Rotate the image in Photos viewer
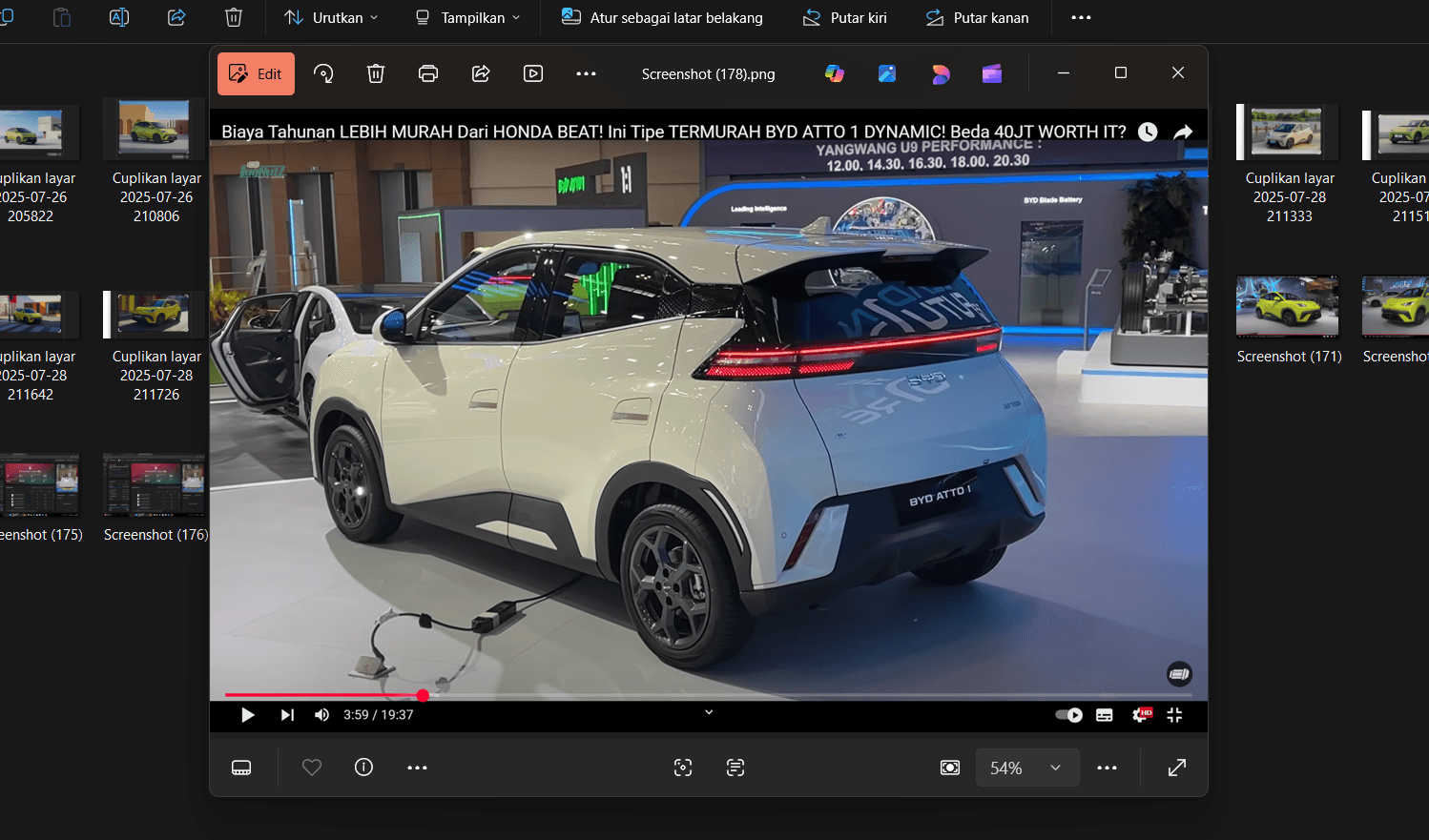This screenshot has width=1429, height=840. pyautogui.click(x=323, y=73)
